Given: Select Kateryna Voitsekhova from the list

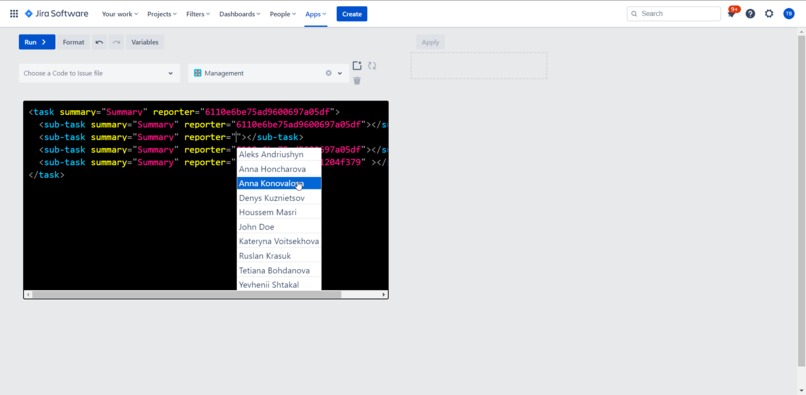Looking at the screenshot, I should click(279, 241).
